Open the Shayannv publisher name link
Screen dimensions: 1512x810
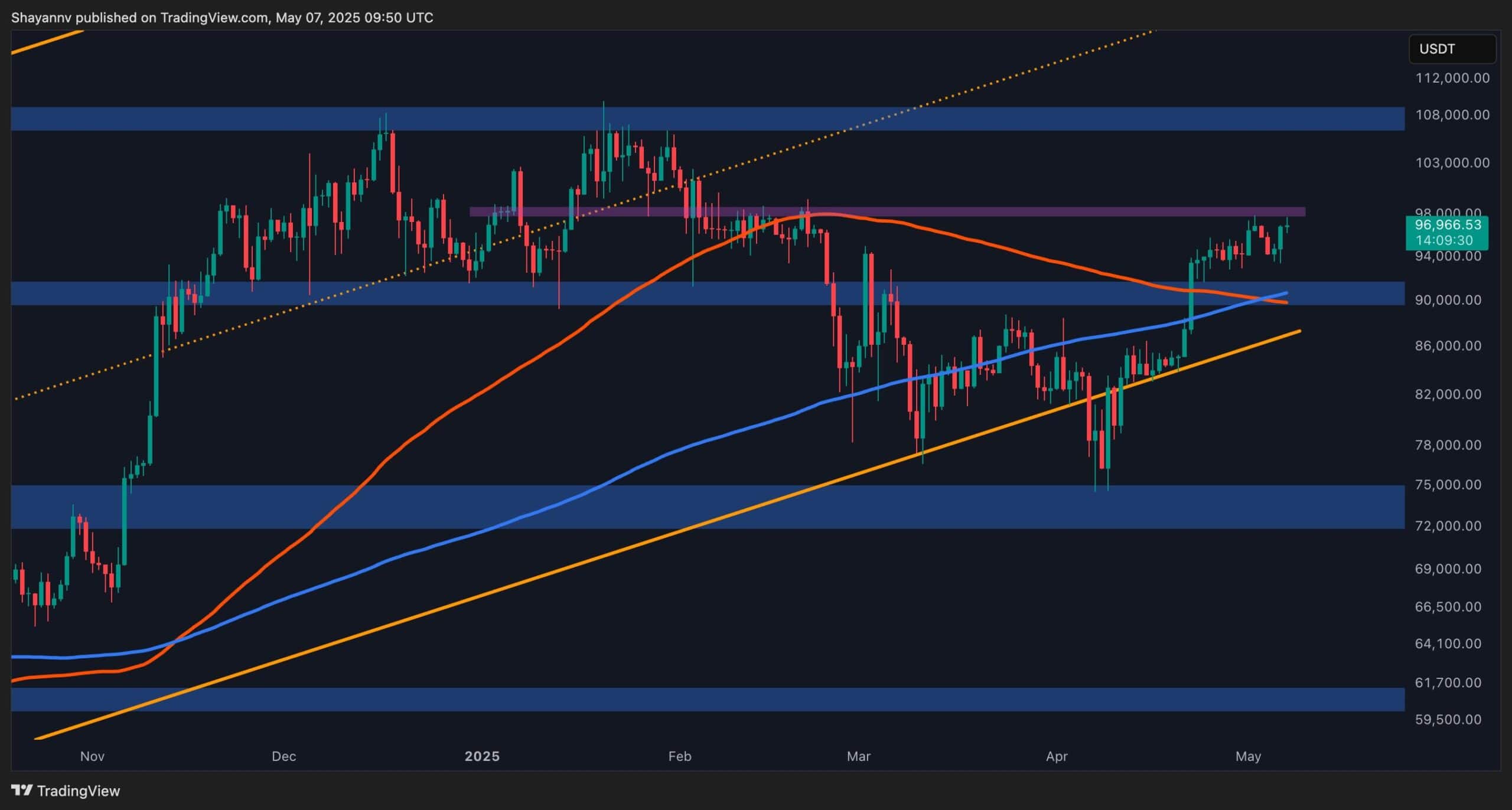[41, 17]
